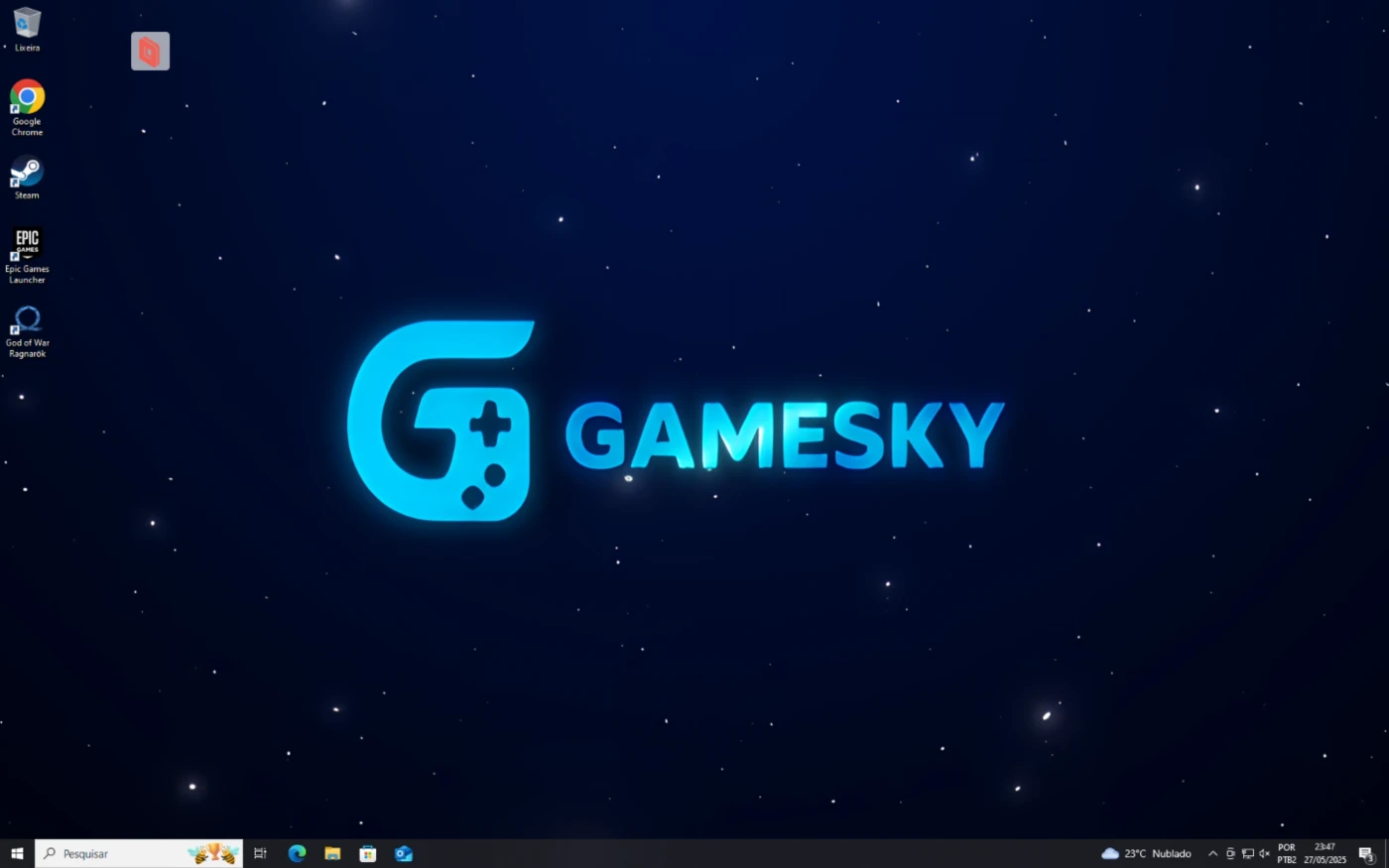The image size is (1389, 868).
Task: Open the Lixeira recycle bin icon
Action: [x=27, y=30]
